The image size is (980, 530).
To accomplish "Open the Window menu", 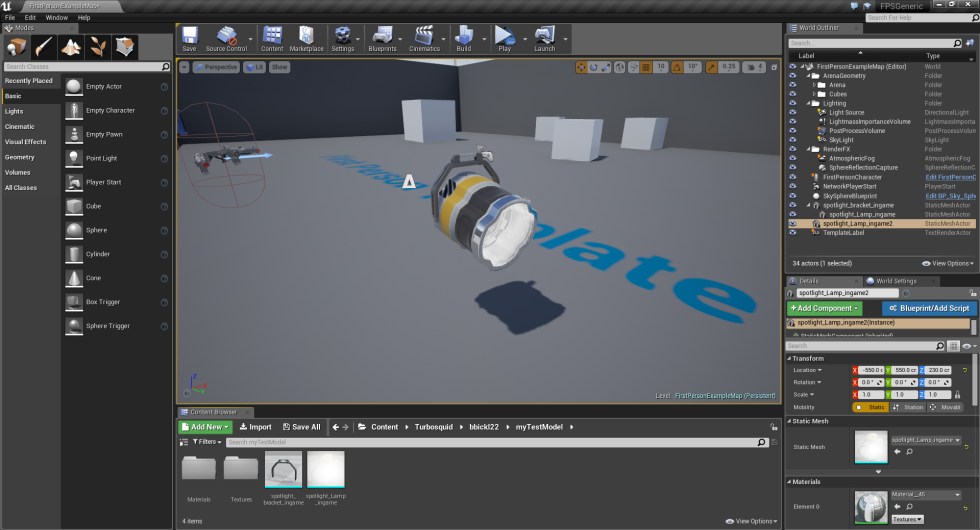I will 57,17.
